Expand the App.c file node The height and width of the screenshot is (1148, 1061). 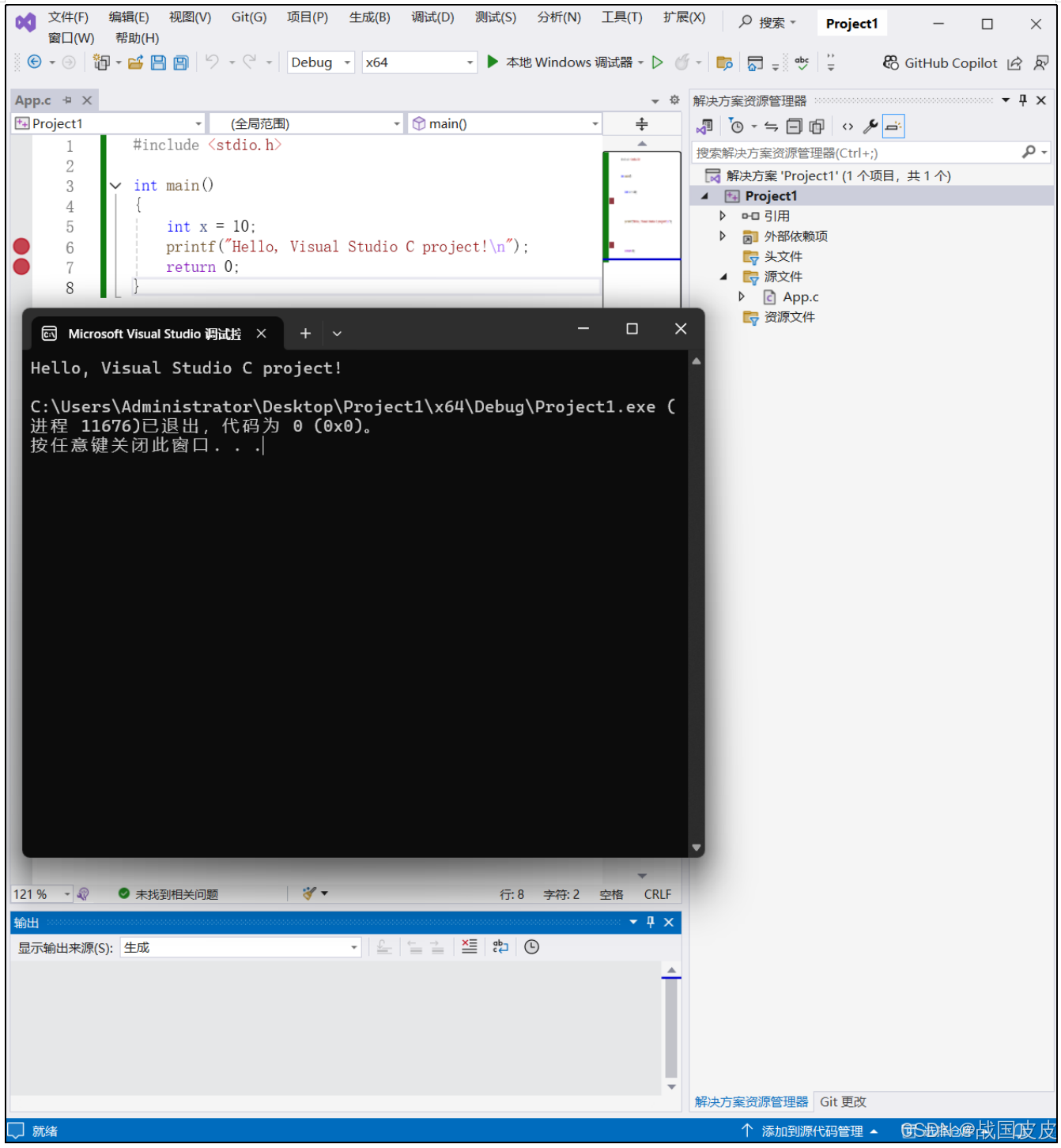[742, 297]
